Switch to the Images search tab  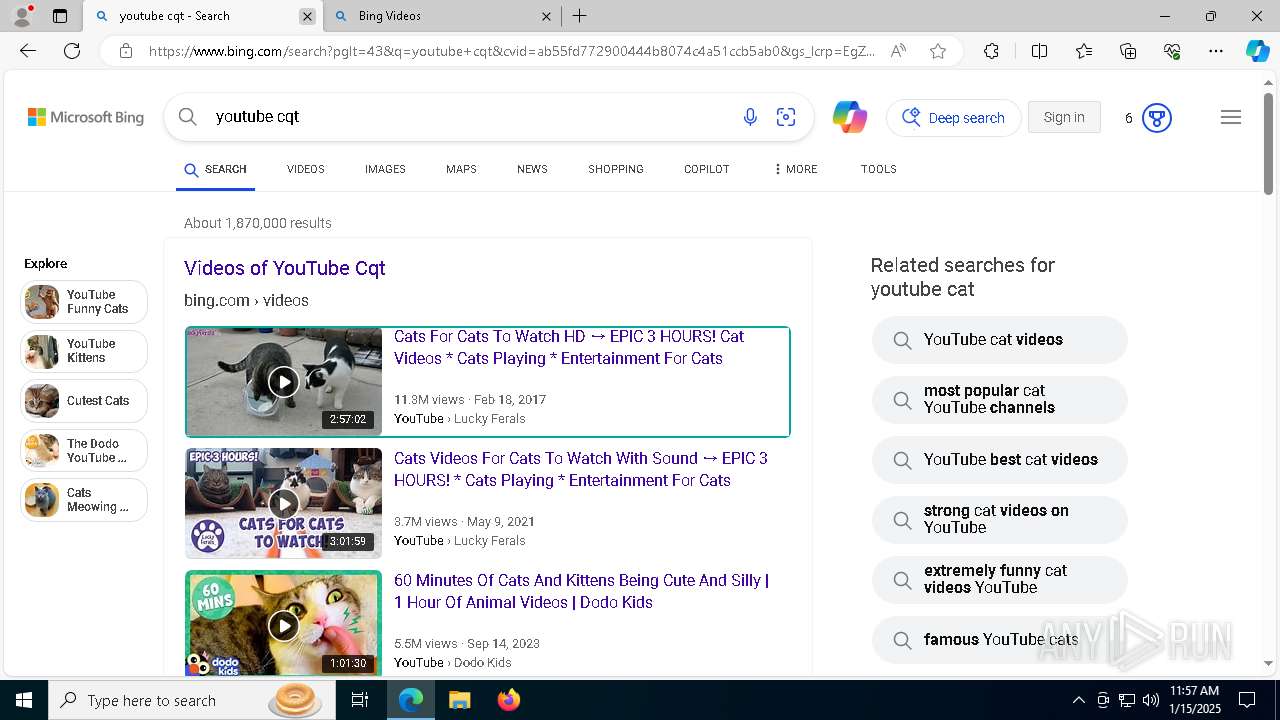(385, 169)
